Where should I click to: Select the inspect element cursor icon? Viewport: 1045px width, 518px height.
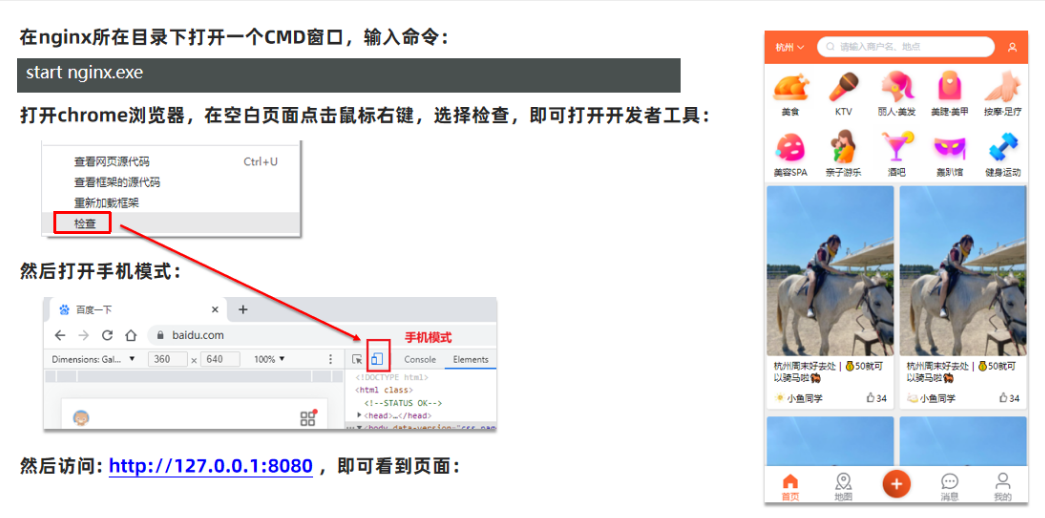pos(357,359)
